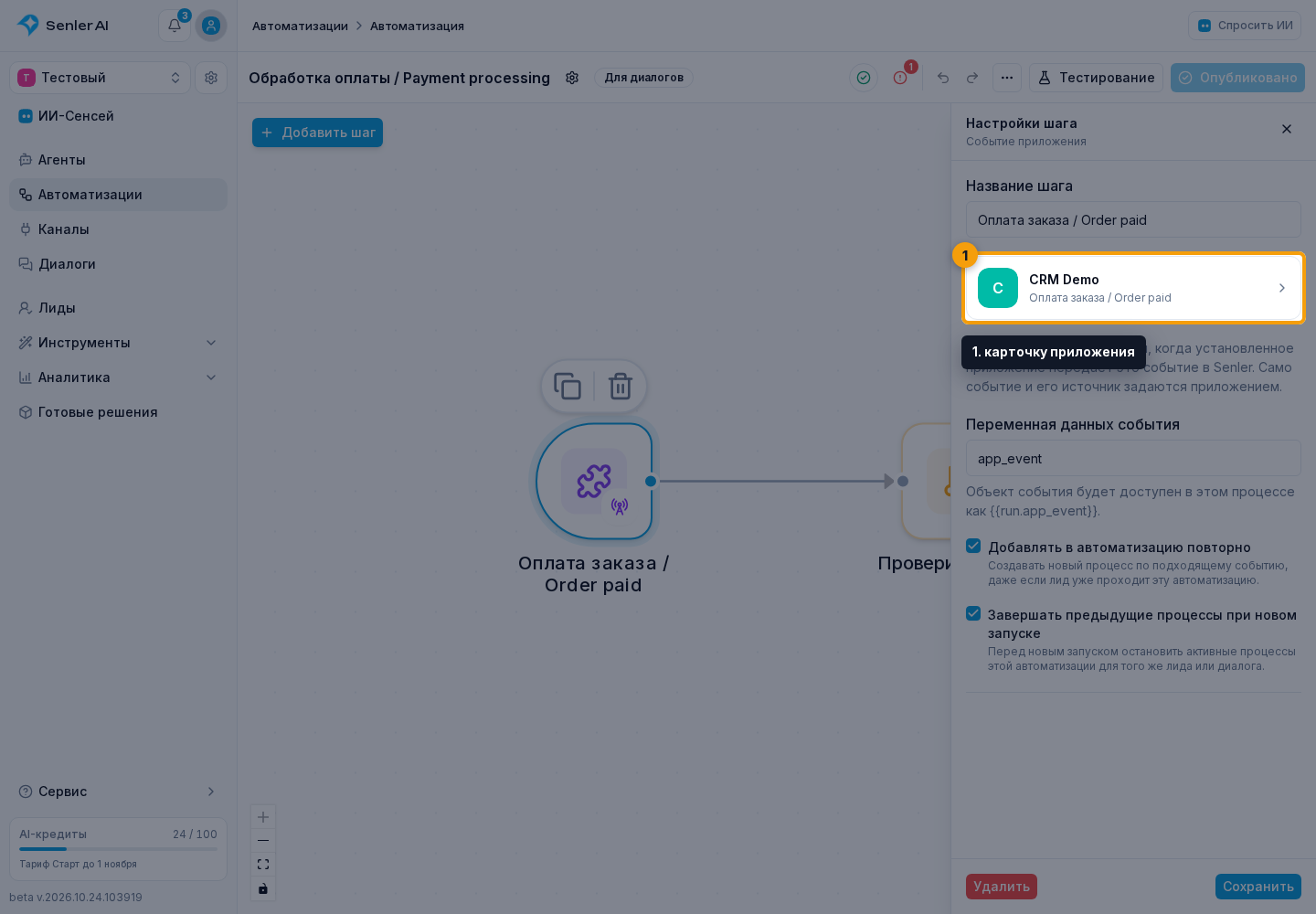The height and width of the screenshot is (914, 1316).
Task: Click the red Удалить button
Action: tap(1002, 887)
